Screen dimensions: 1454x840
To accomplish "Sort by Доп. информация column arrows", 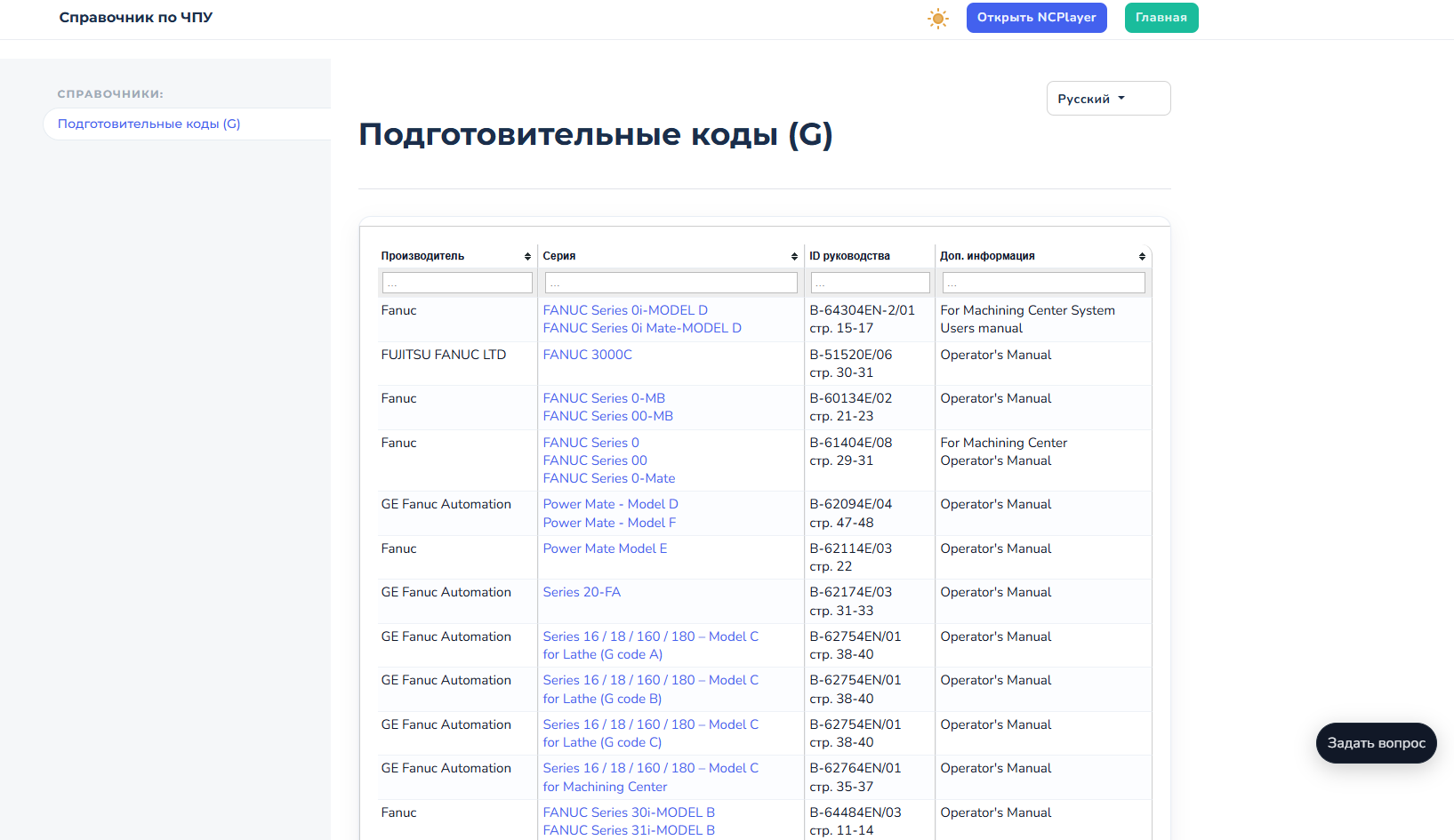I will (x=1142, y=257).
